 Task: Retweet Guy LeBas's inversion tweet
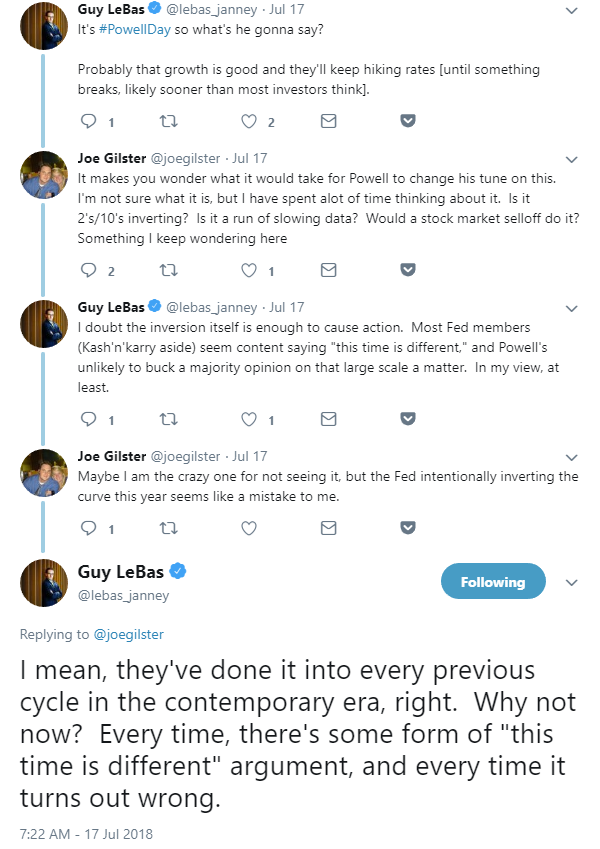[x=168, y=419]
